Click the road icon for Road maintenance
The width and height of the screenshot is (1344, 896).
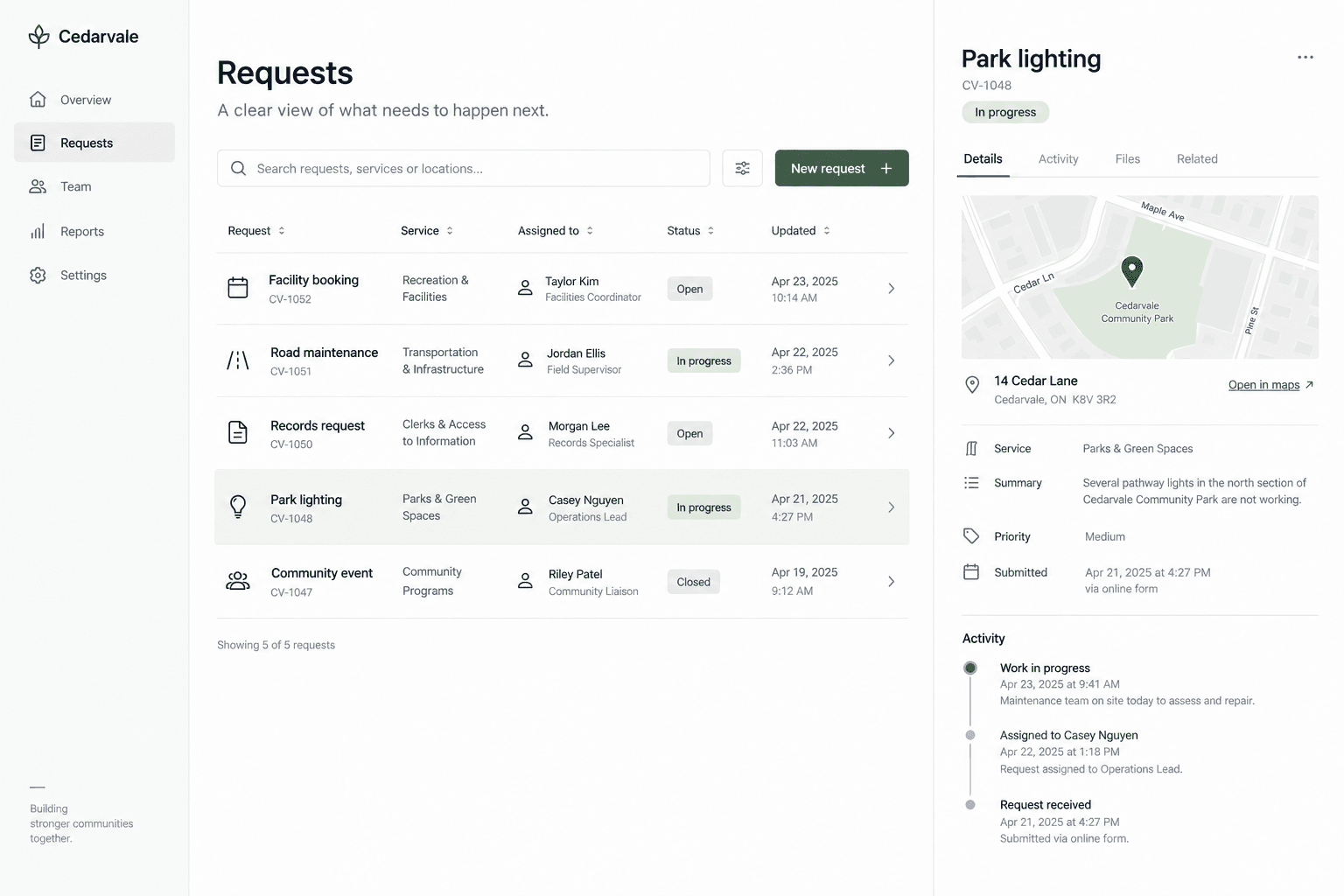[x=238, y=360]
